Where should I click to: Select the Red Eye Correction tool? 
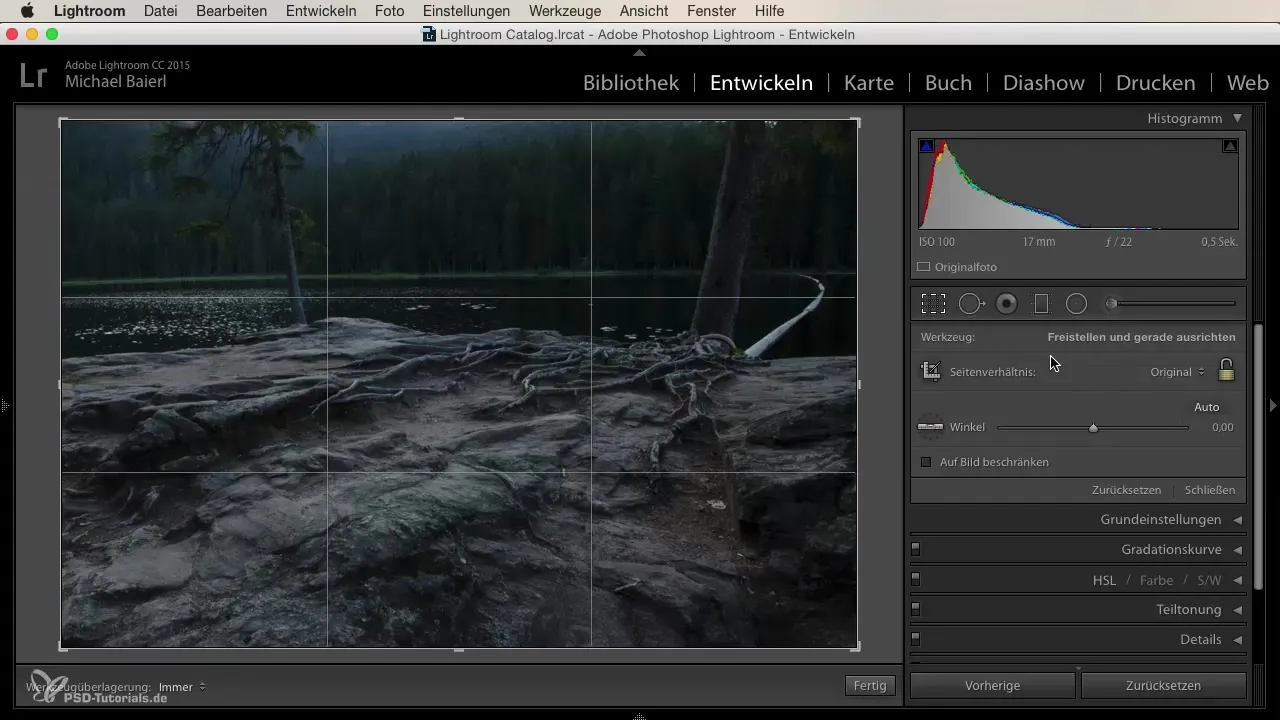click(1007, 303)
